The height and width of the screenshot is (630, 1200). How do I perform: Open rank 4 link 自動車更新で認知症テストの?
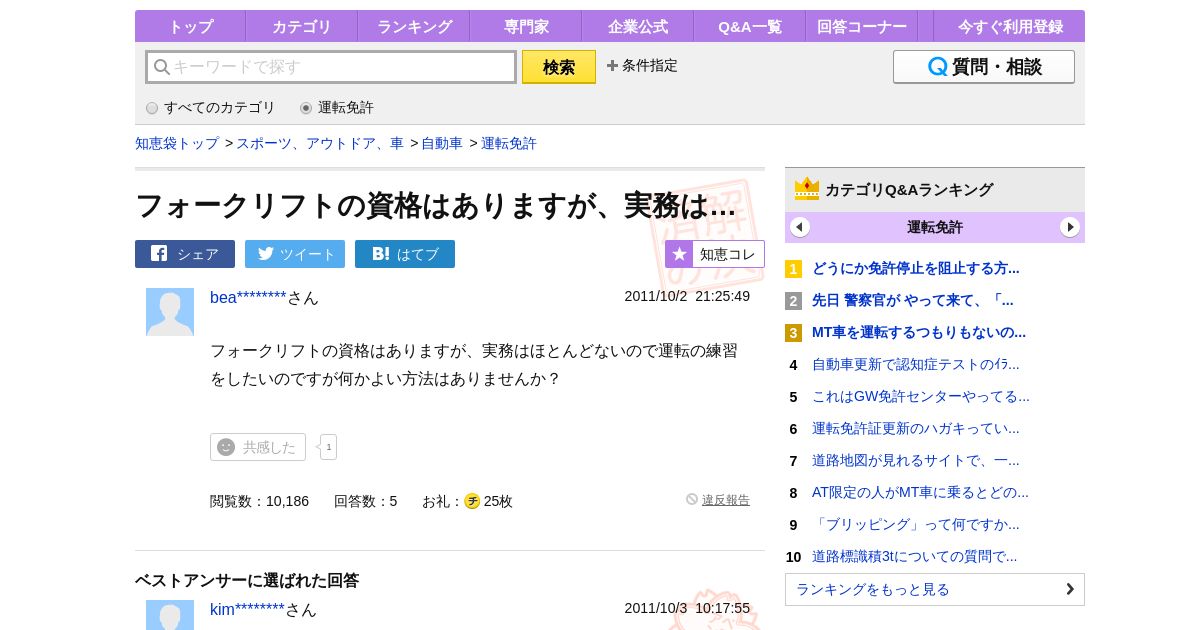(916, 364)
